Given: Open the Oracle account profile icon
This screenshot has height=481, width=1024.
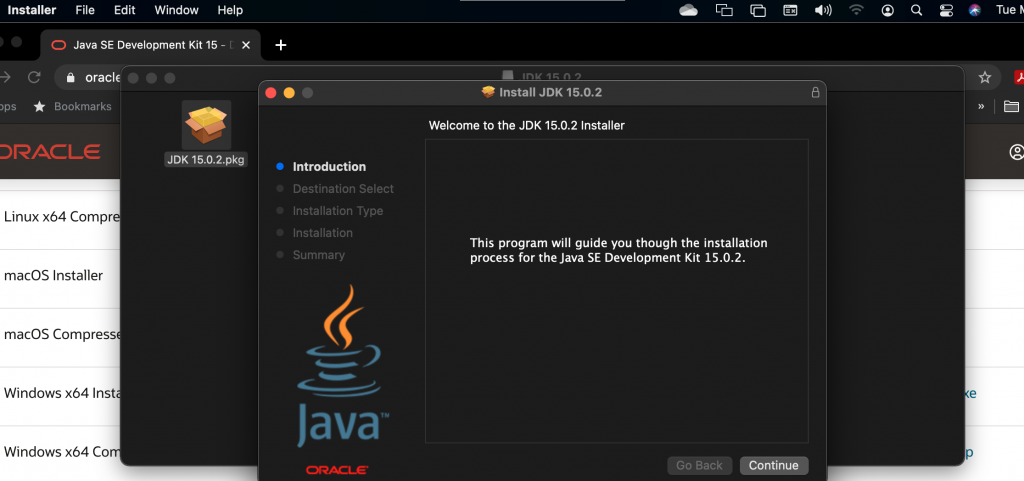Looking at the screenshot, I should click(1017, 152).
